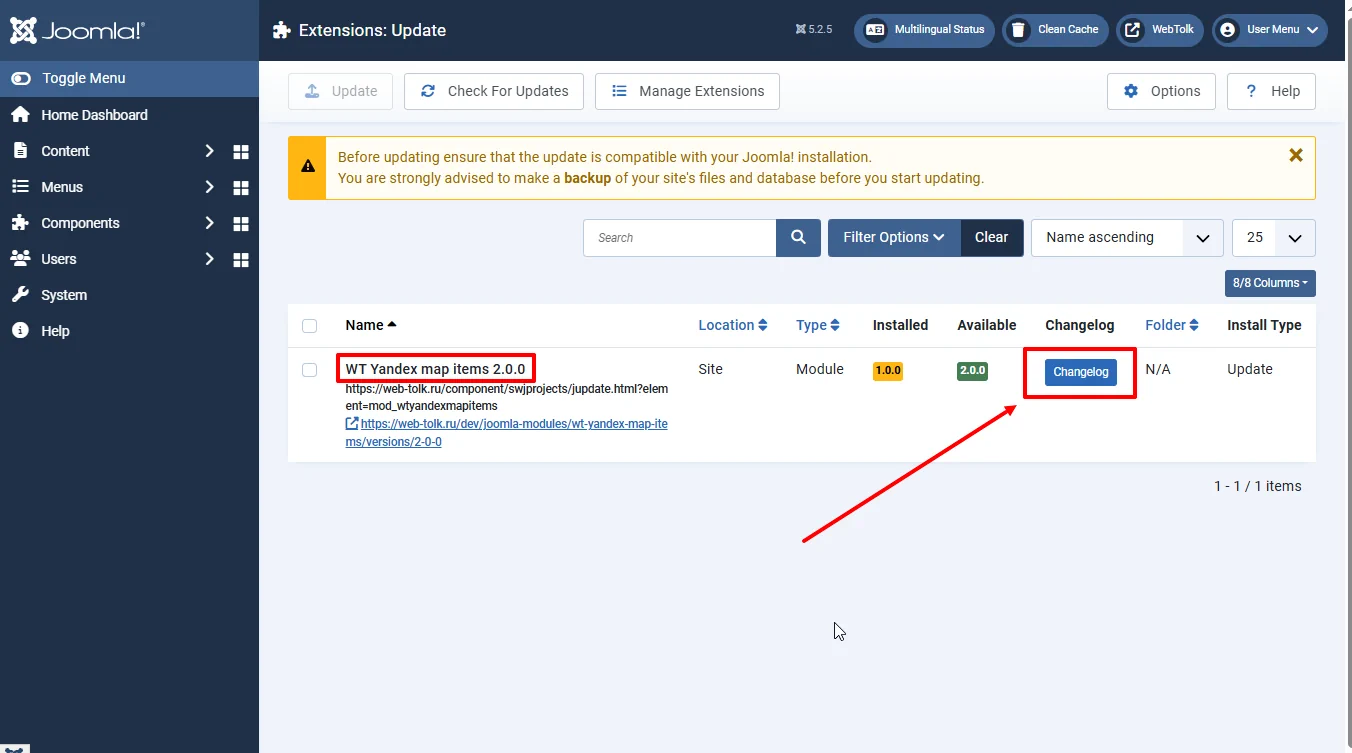This screenshot has height=753, width=1352.
Task: Click Joomla version 5.2.5 badge
Action: coord(814,30)
